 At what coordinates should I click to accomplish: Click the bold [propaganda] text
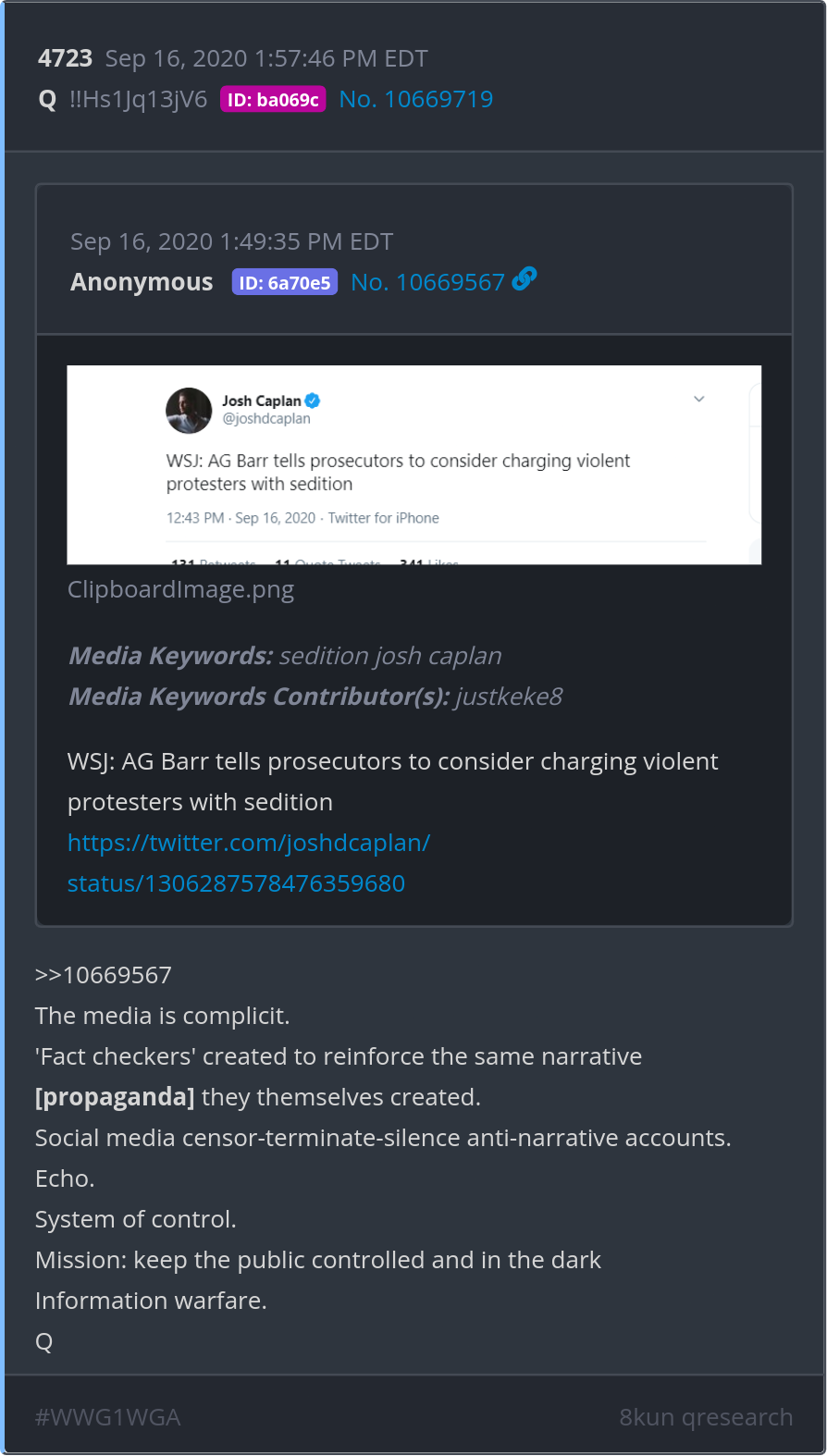pos(115,1097)
